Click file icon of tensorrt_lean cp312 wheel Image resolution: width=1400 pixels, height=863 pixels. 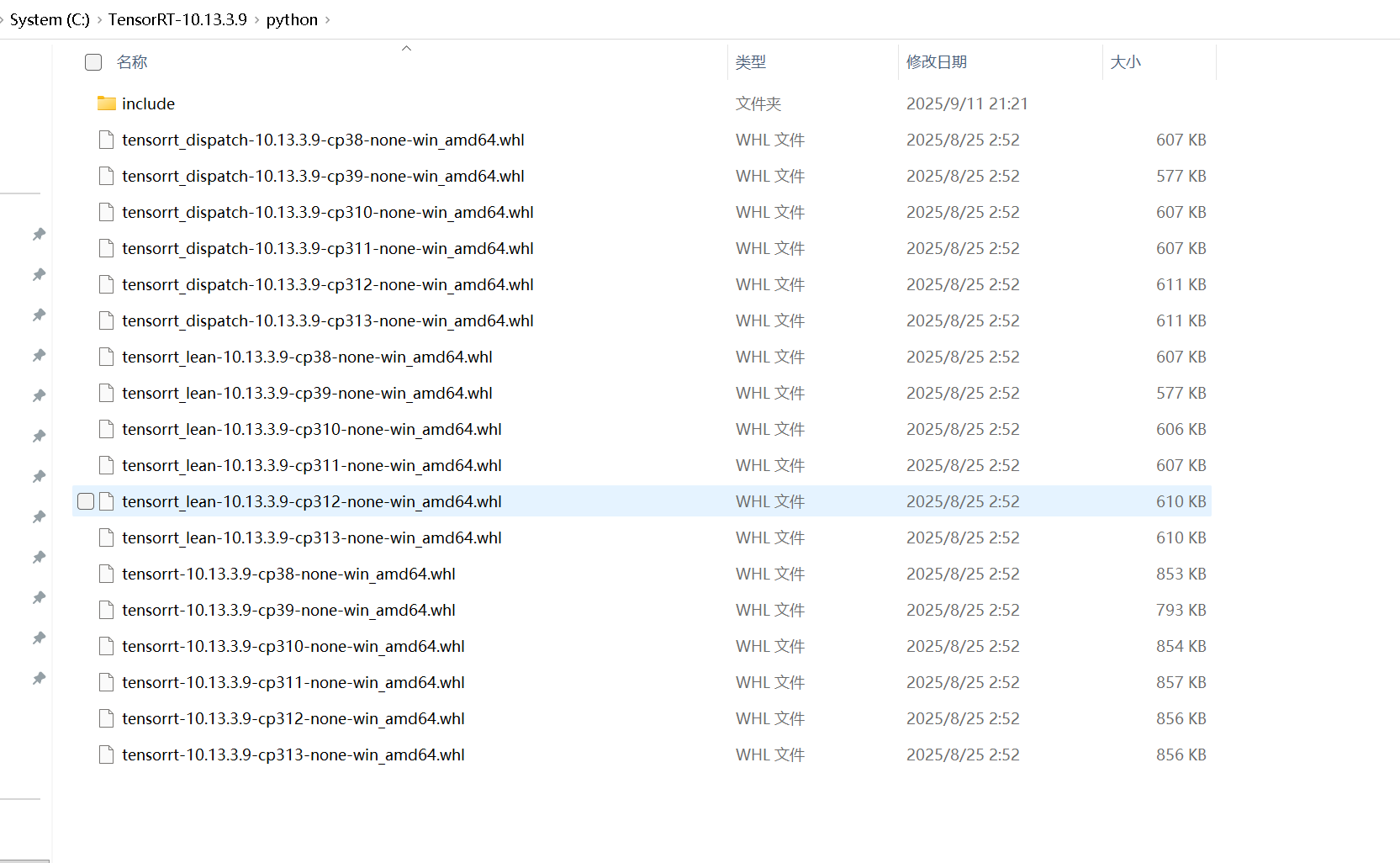point(106,501)
